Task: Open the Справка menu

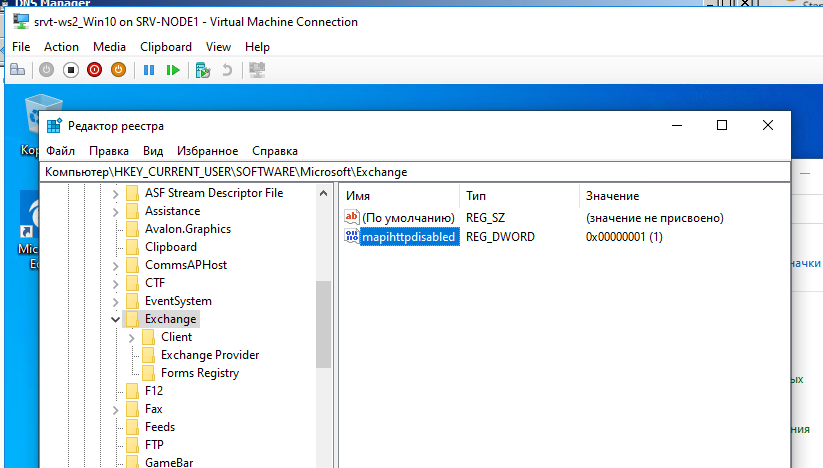Action: point(275,151)
